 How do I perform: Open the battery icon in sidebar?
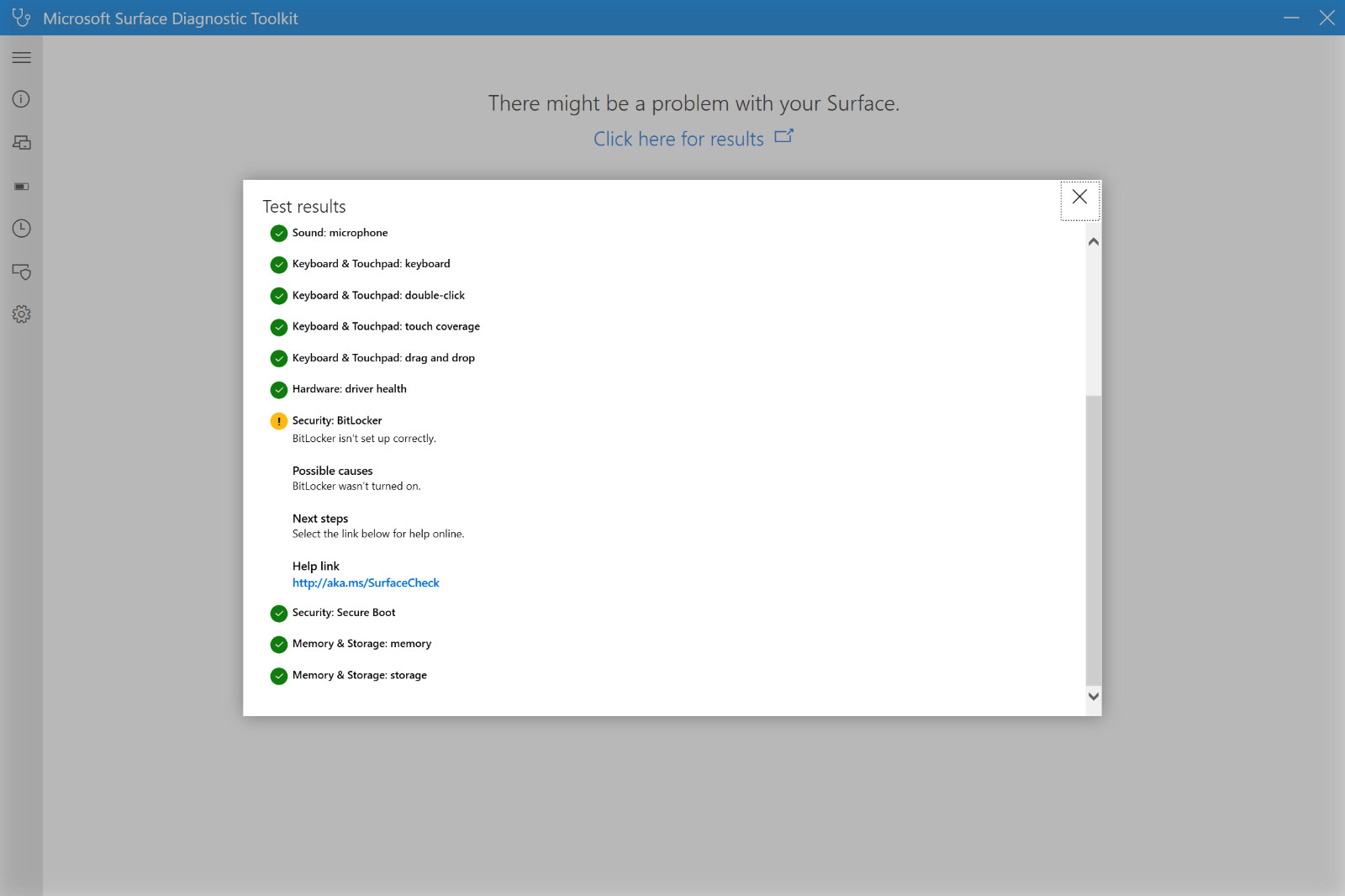(22, 187)
